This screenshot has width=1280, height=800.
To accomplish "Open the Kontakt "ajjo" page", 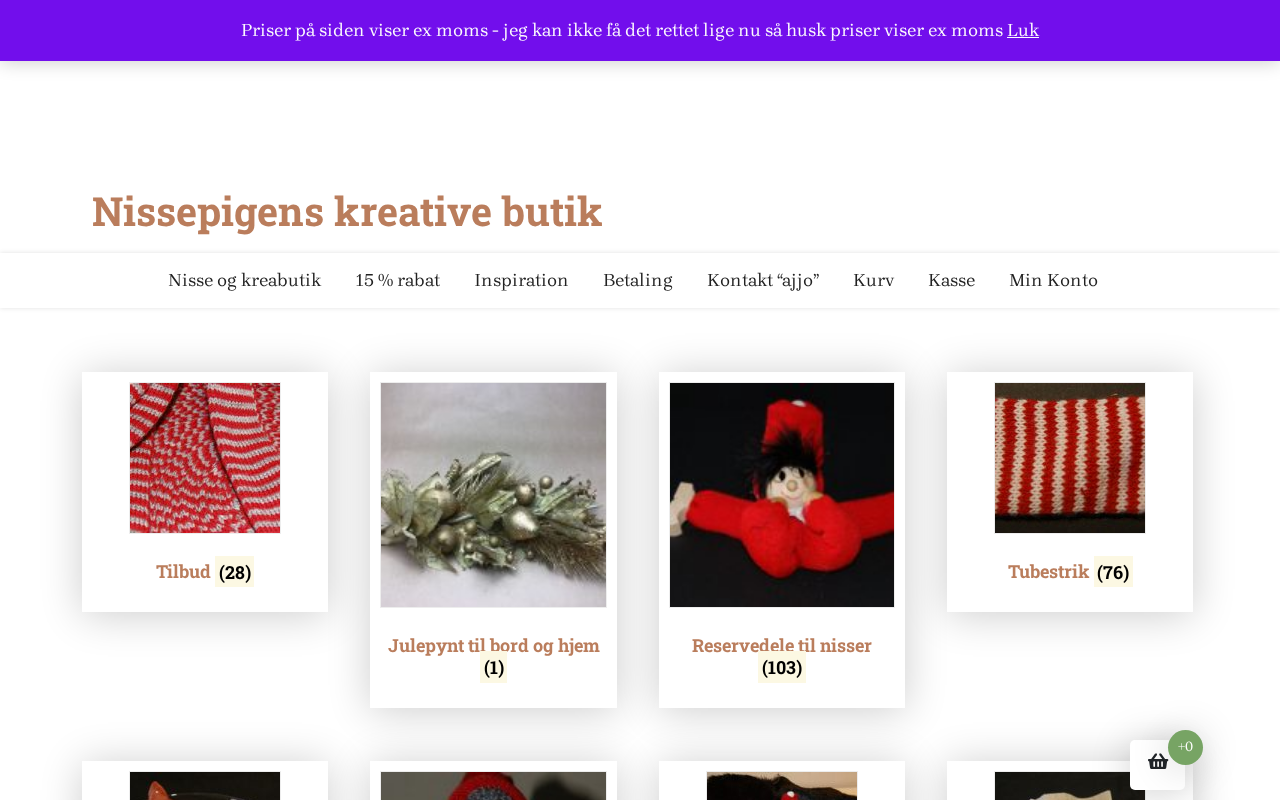I will tap(763, 281).
